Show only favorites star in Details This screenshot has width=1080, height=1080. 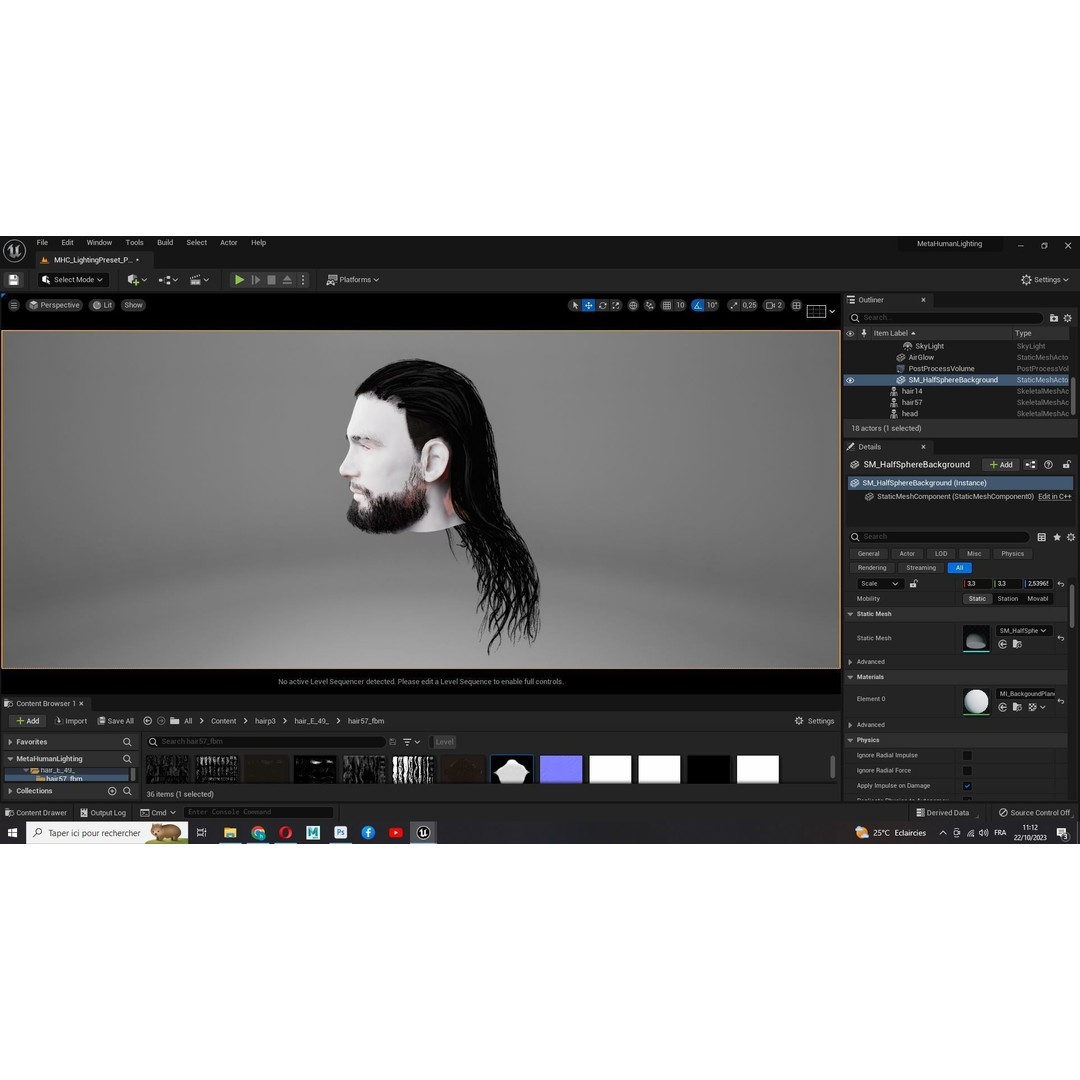1057,537
